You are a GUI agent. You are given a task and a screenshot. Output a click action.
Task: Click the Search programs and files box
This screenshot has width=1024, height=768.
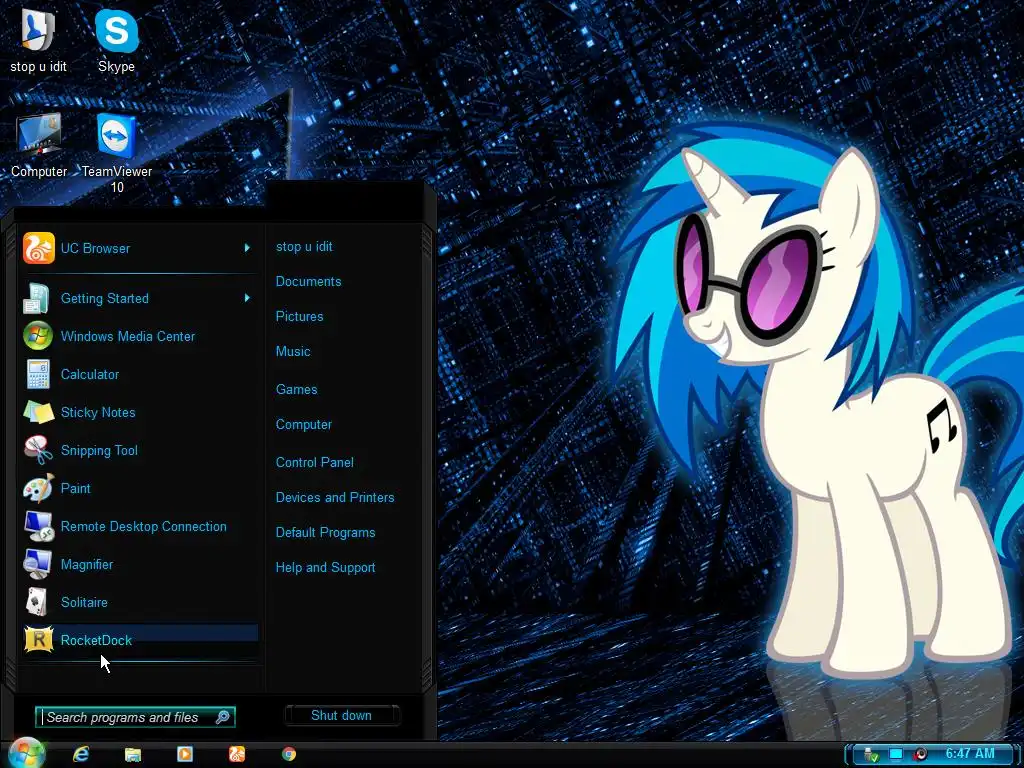click(135, 717)
